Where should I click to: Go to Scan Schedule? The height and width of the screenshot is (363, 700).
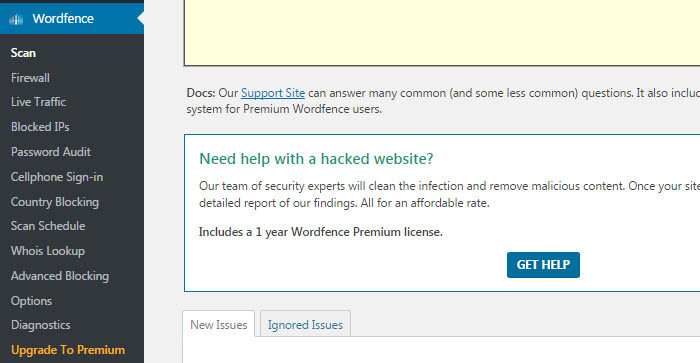(48, 226)
